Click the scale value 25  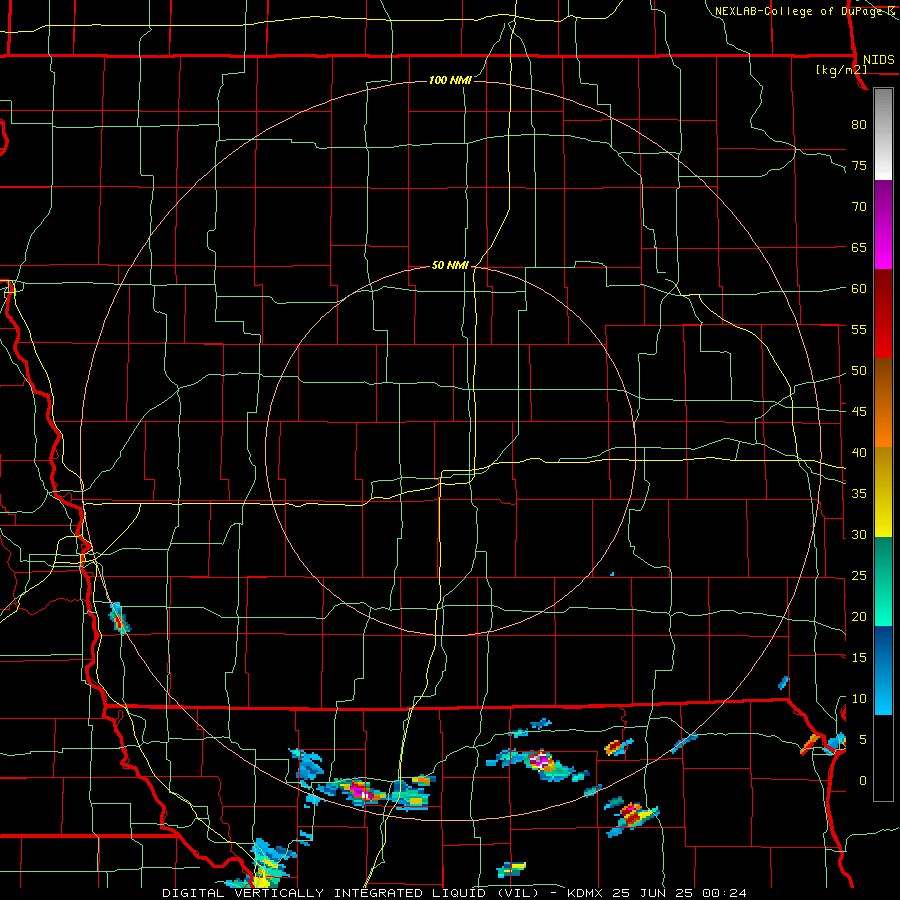tap(859, 576)
